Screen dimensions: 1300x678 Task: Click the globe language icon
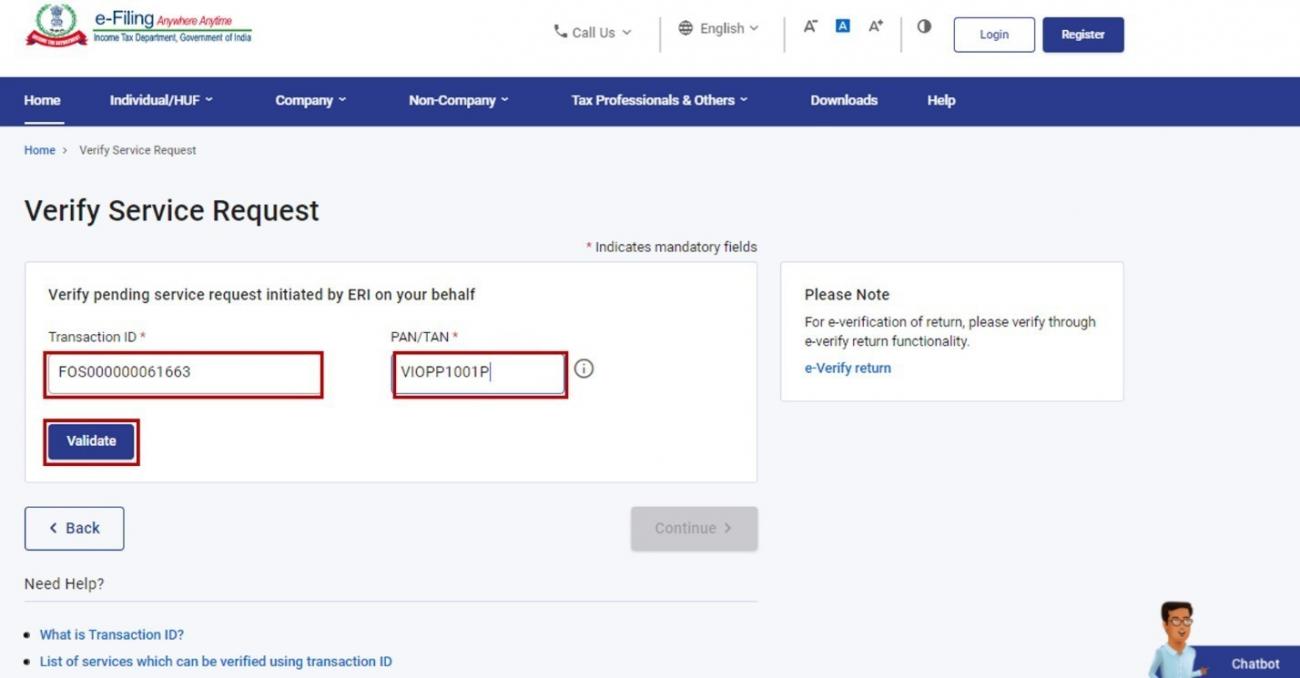coord(685,28)
